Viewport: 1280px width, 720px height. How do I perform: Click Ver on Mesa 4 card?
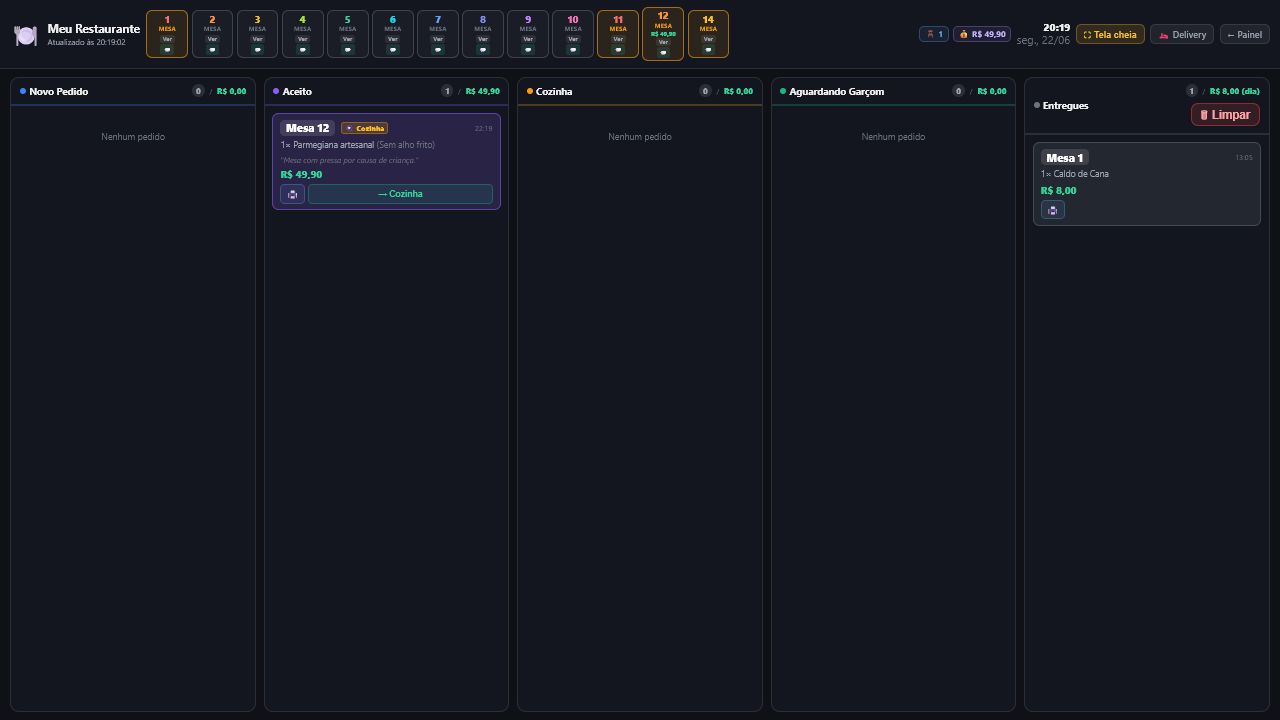click(x=302, y=39)
